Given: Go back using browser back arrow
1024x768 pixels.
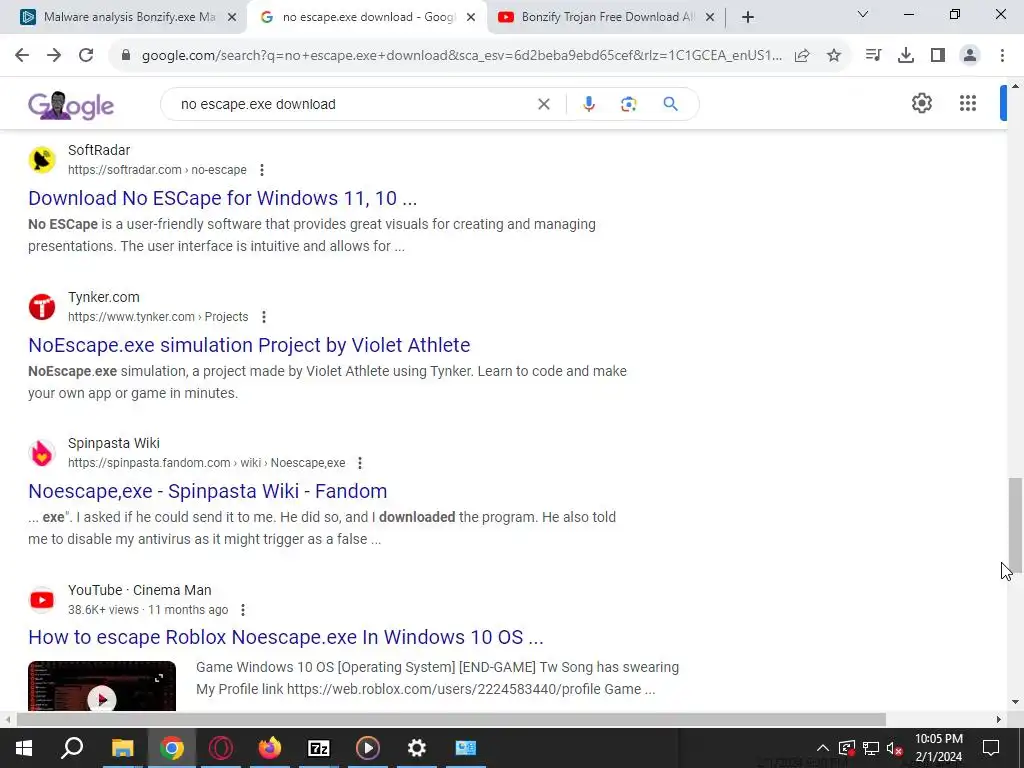Looking at the screenshot, I should tap(22, 56).
